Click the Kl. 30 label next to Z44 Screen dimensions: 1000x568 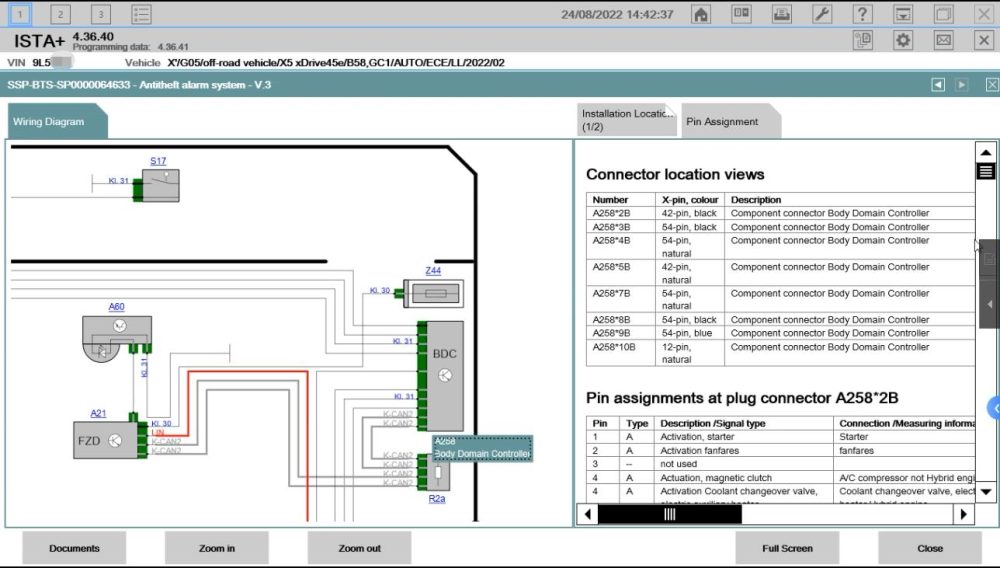(x=379, y=290)
